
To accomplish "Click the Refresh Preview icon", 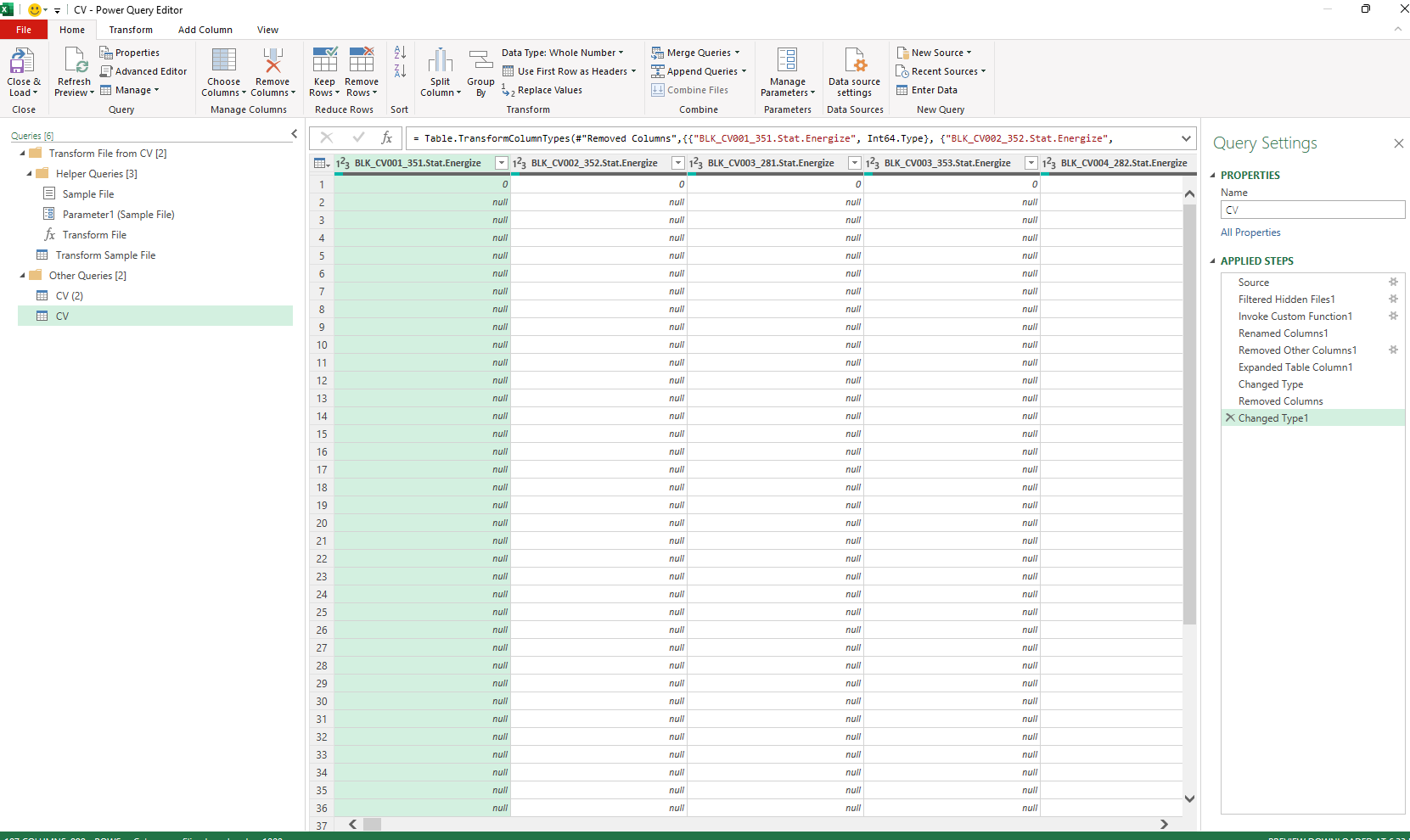I will point(75,60).
